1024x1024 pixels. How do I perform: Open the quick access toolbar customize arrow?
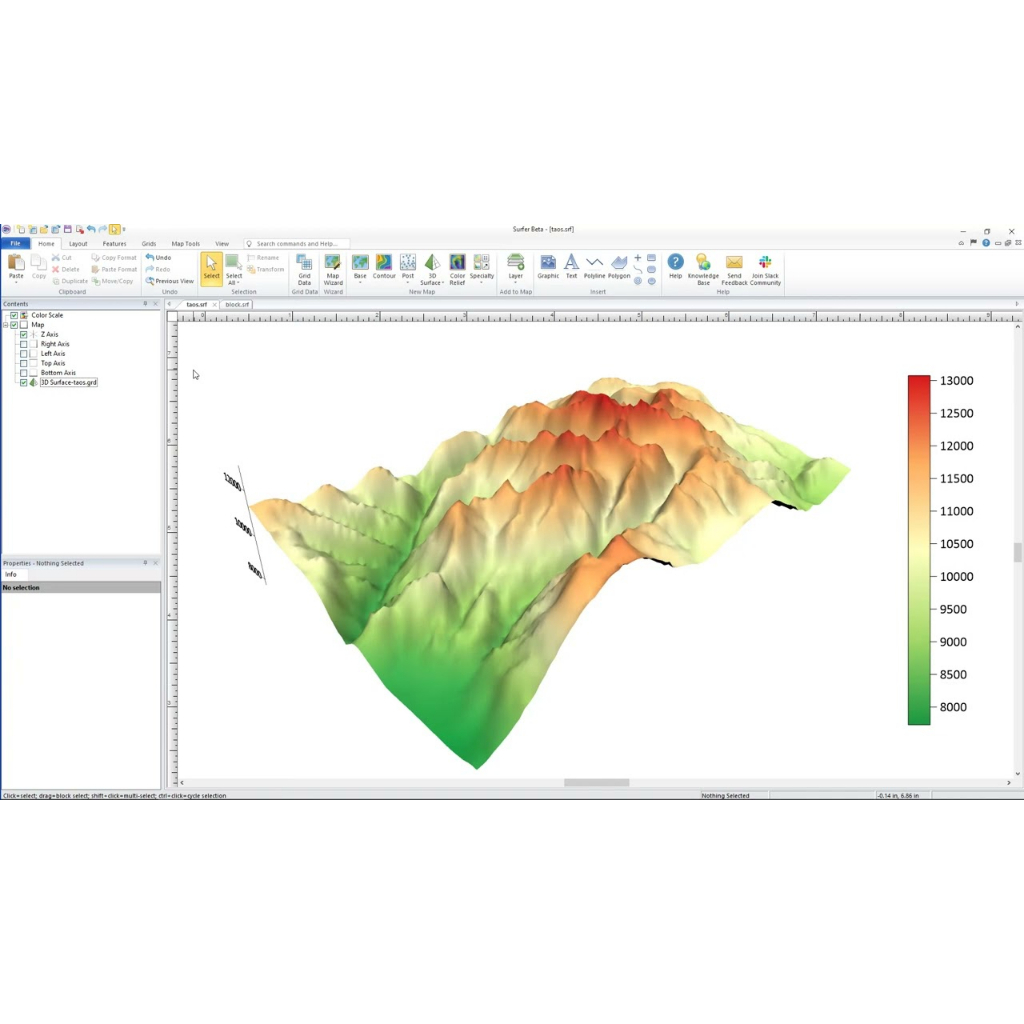(124, 229)
